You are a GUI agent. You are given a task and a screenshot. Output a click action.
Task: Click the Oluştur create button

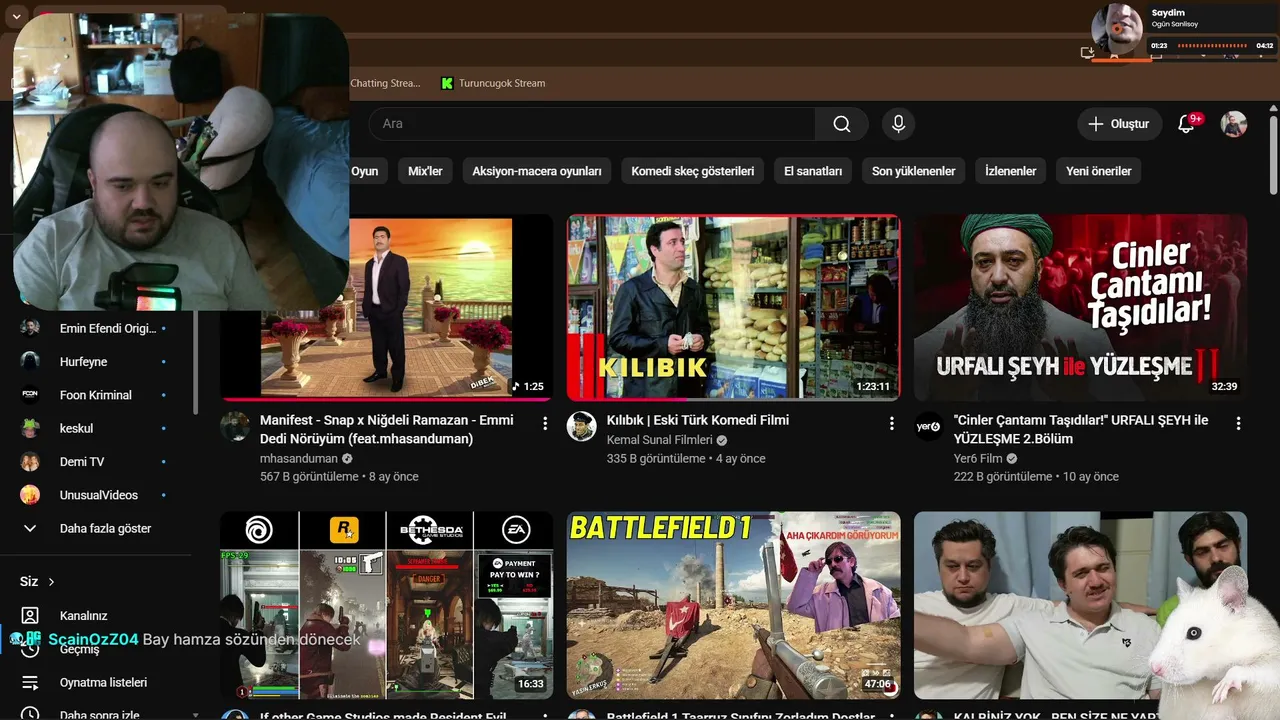(1119, 124)
